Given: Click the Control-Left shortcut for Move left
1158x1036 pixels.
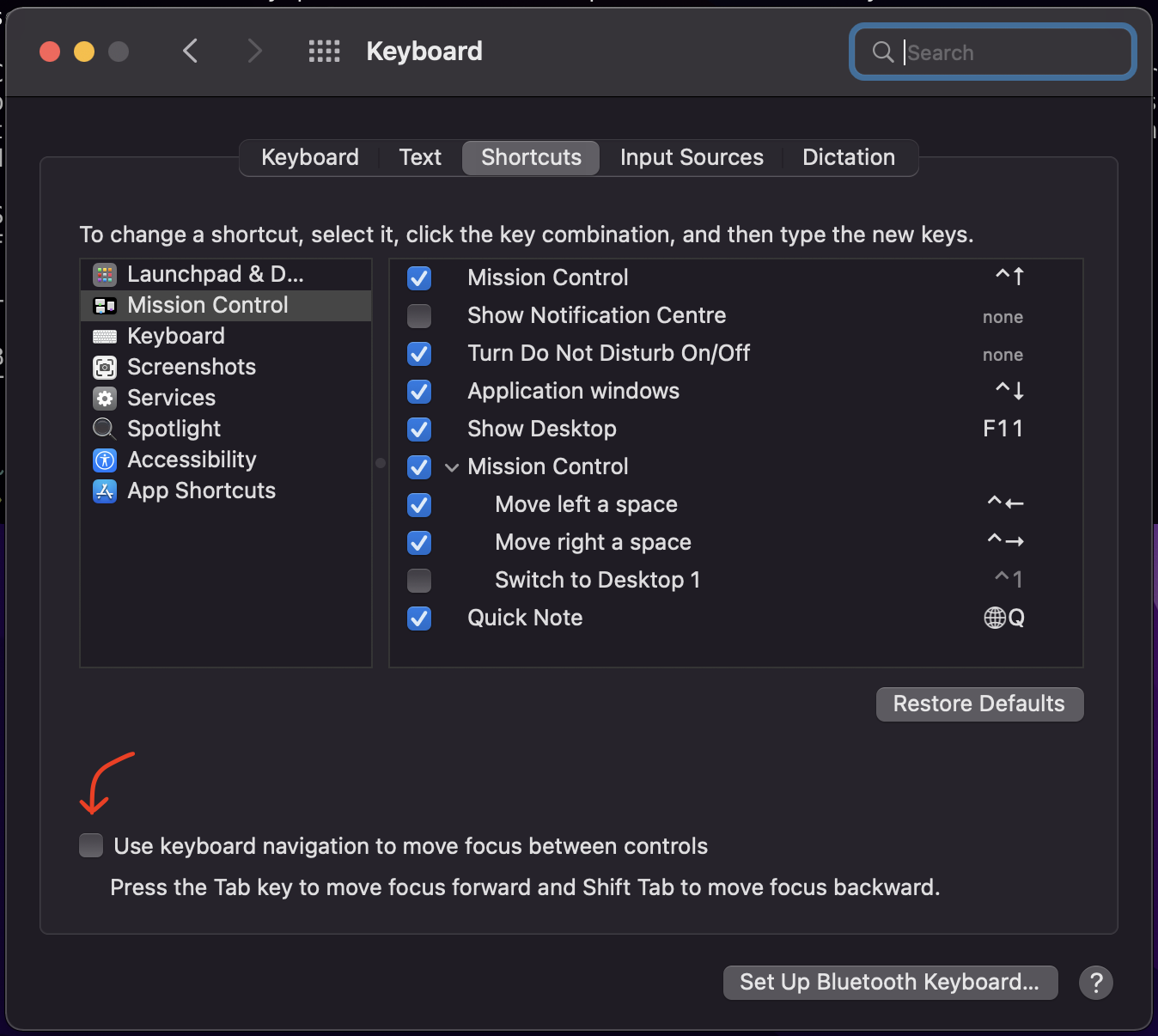Looking at the screenshot, I should 1005,503.
